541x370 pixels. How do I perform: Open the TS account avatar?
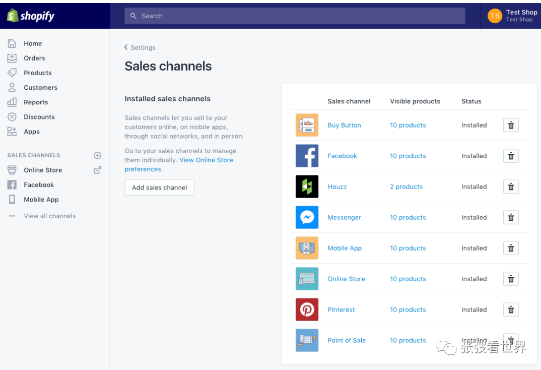[x=494, y=16]
